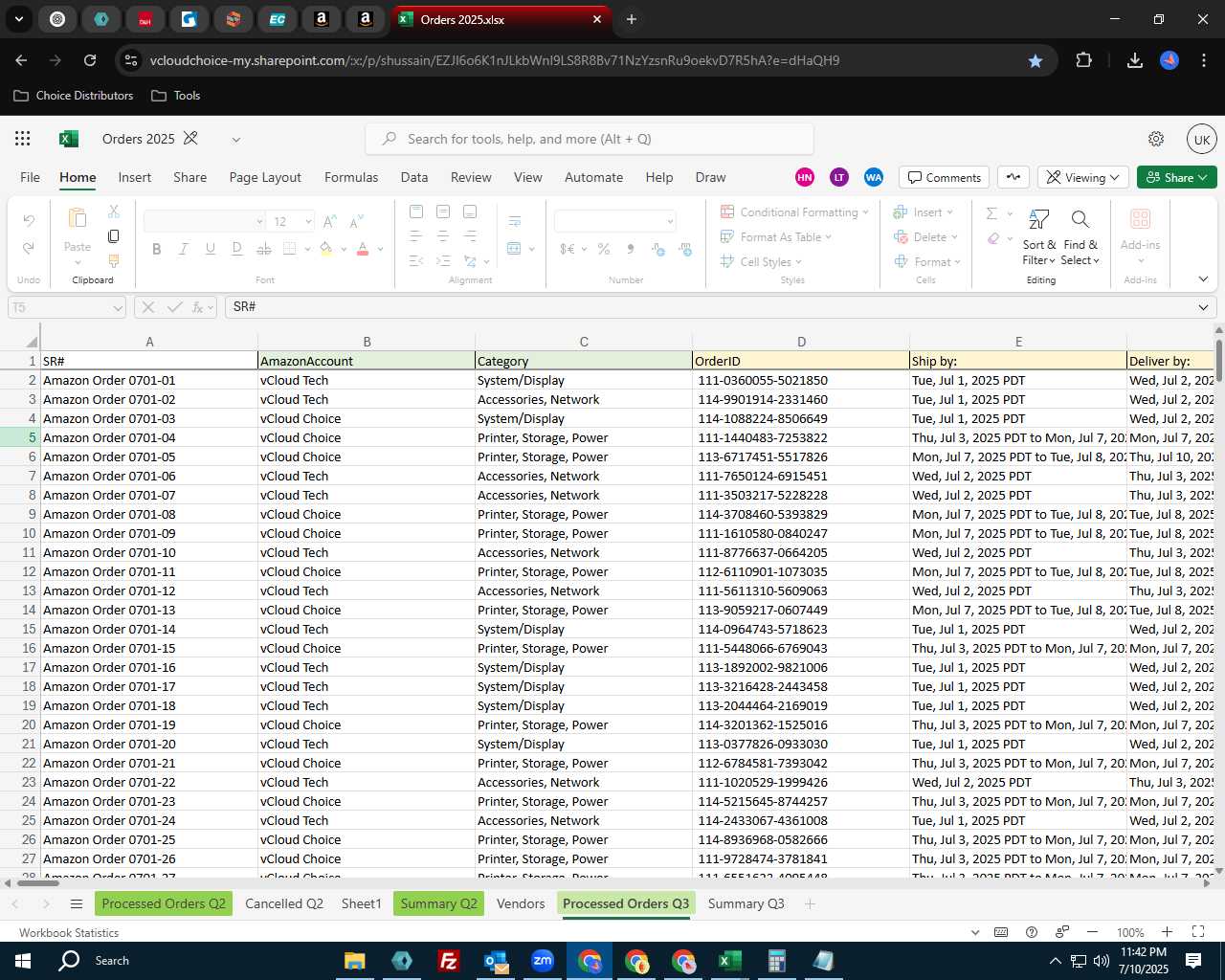Open the Borders dropdown arrow

coord(307,249)
